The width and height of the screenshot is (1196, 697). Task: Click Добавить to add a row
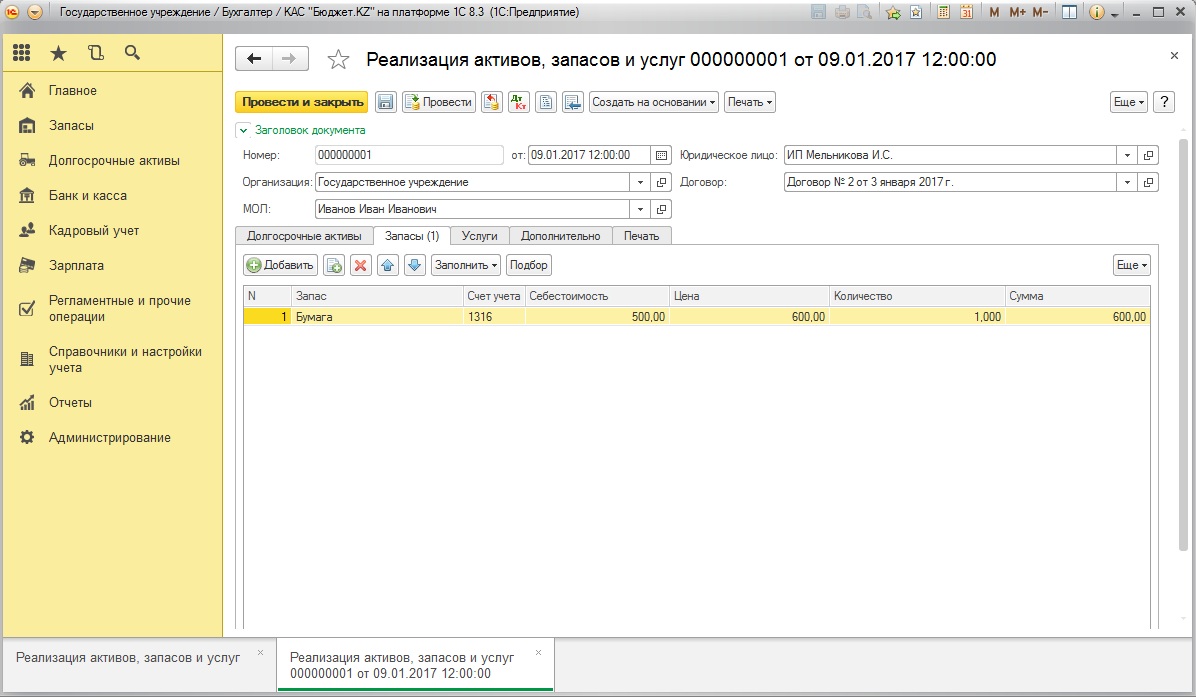[280, 265]
